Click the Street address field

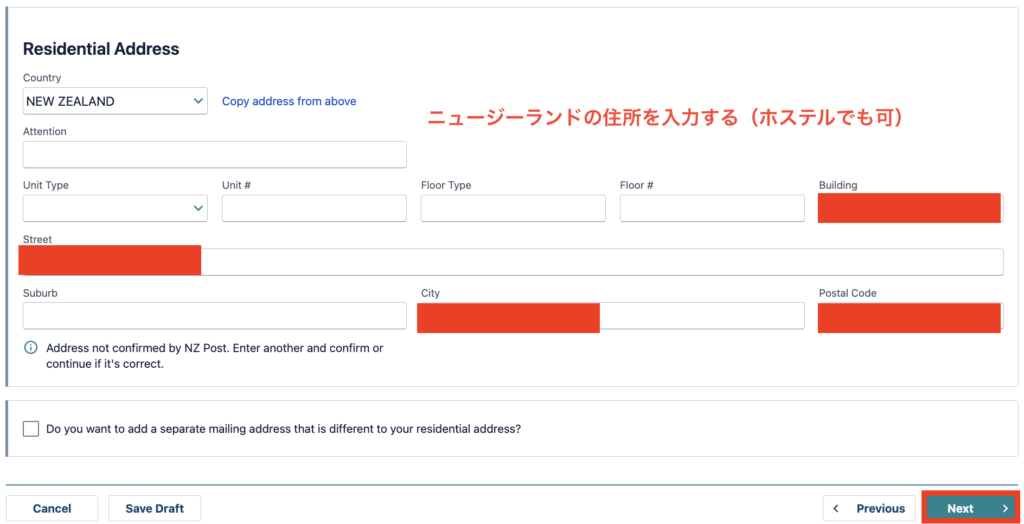(513, 262)
